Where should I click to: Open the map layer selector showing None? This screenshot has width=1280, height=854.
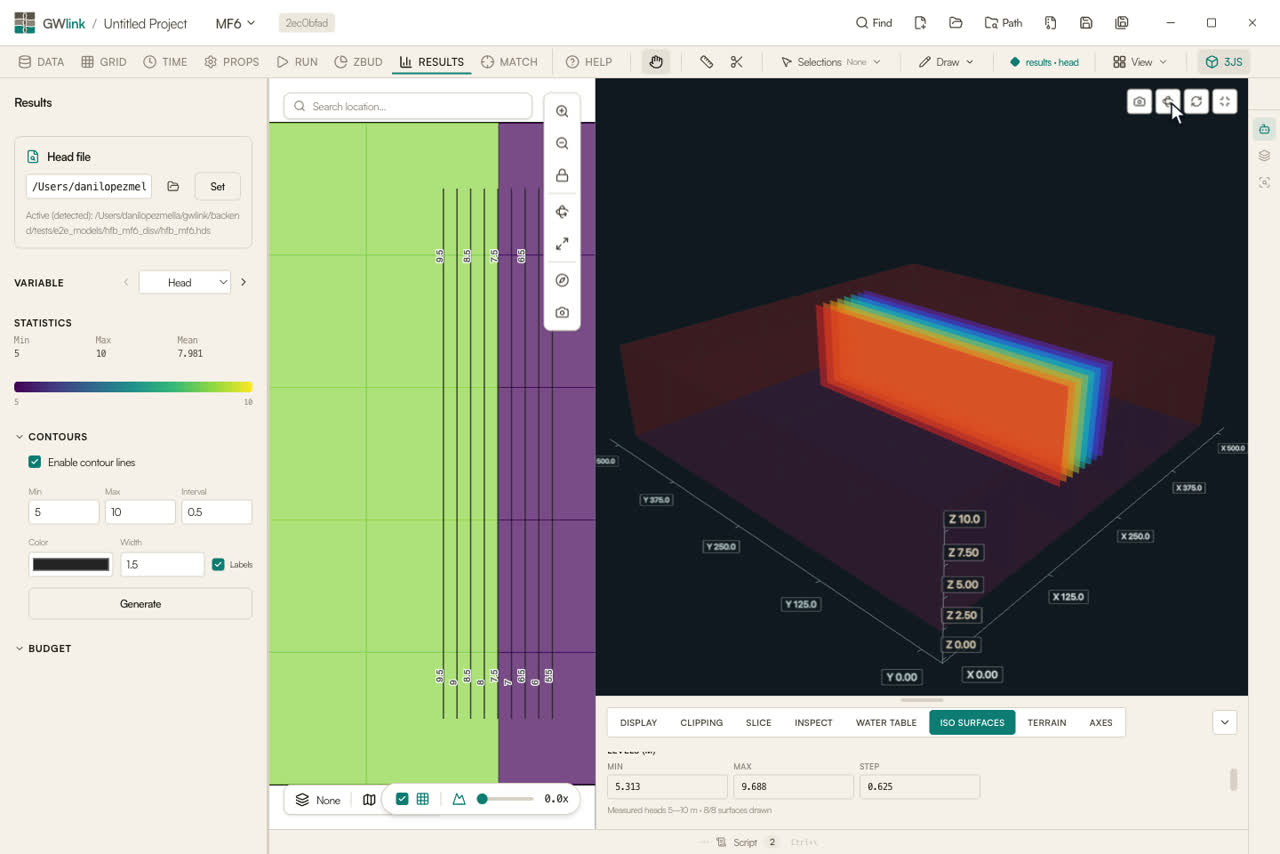tap(318, 800)
